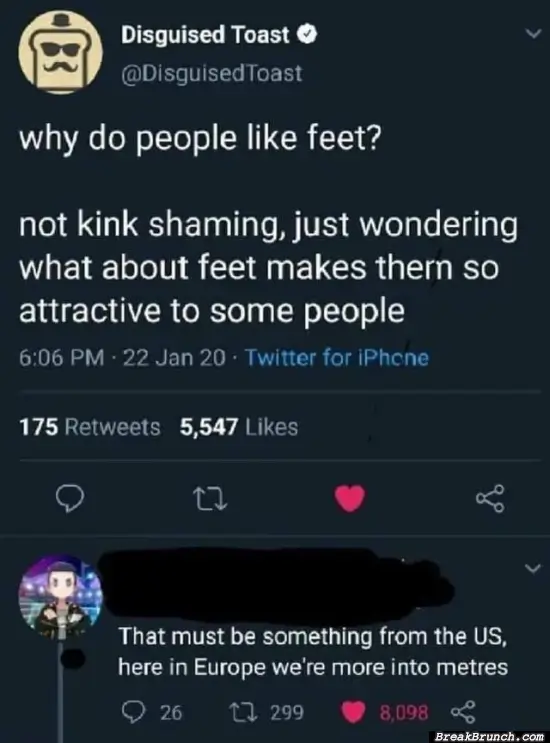View the 175 Retweets list
The image size is (550, 743).
[x=90, y=427]
